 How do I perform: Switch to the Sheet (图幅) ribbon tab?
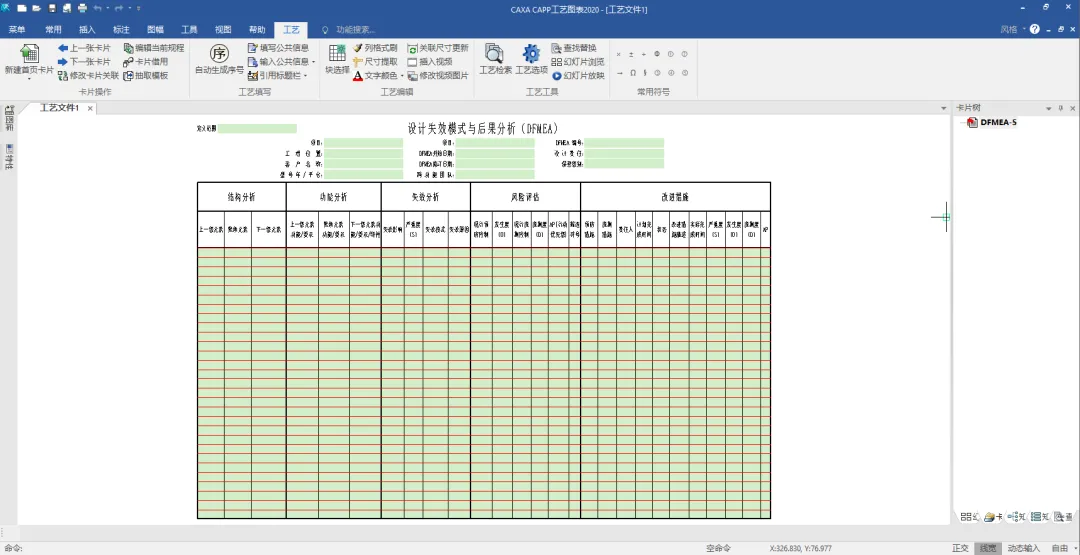[x=155, y=30]
